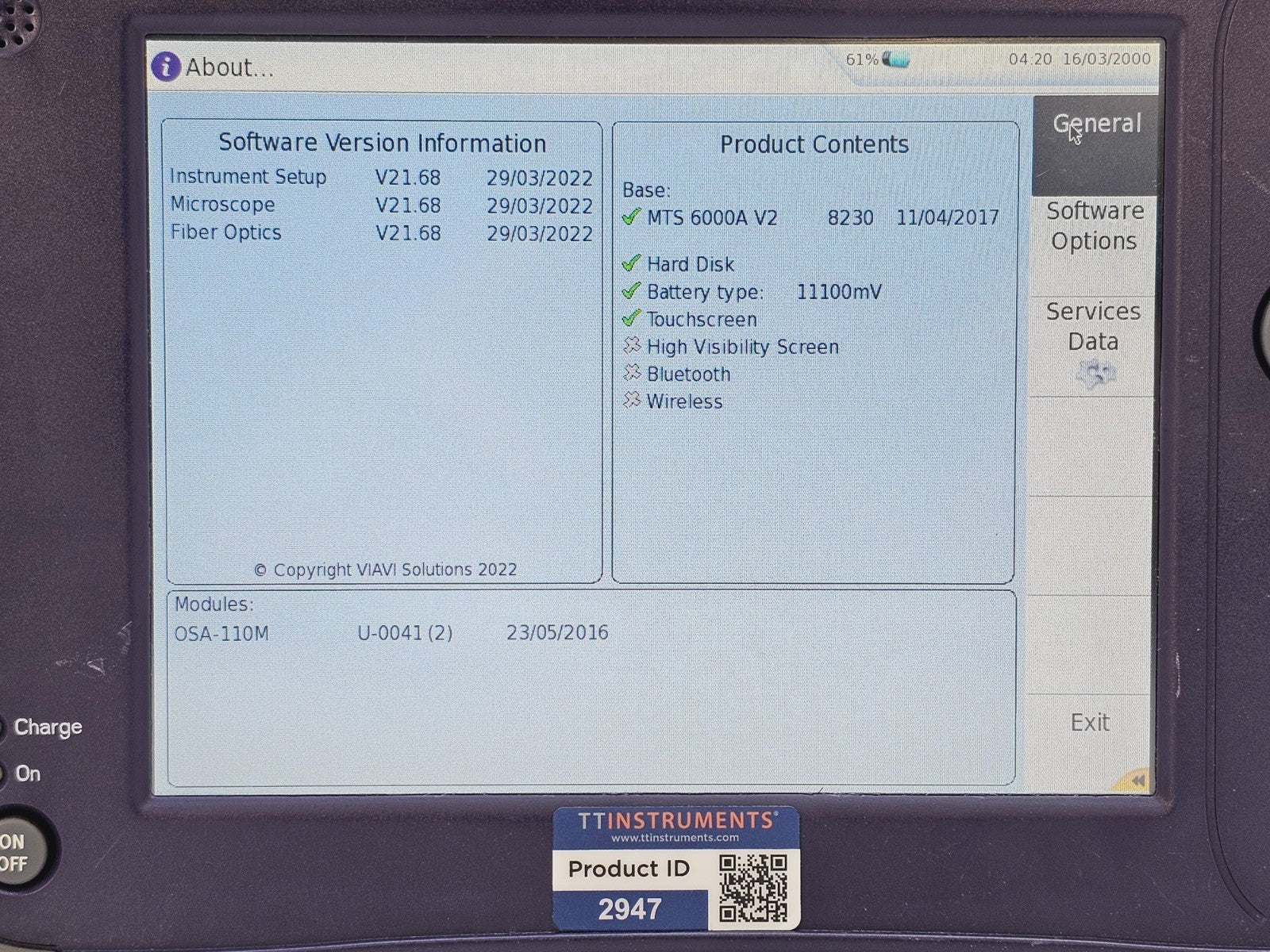Click the green checkmark next to Hard Disk
The image size is (1270, 952).
tap(632, 263)
